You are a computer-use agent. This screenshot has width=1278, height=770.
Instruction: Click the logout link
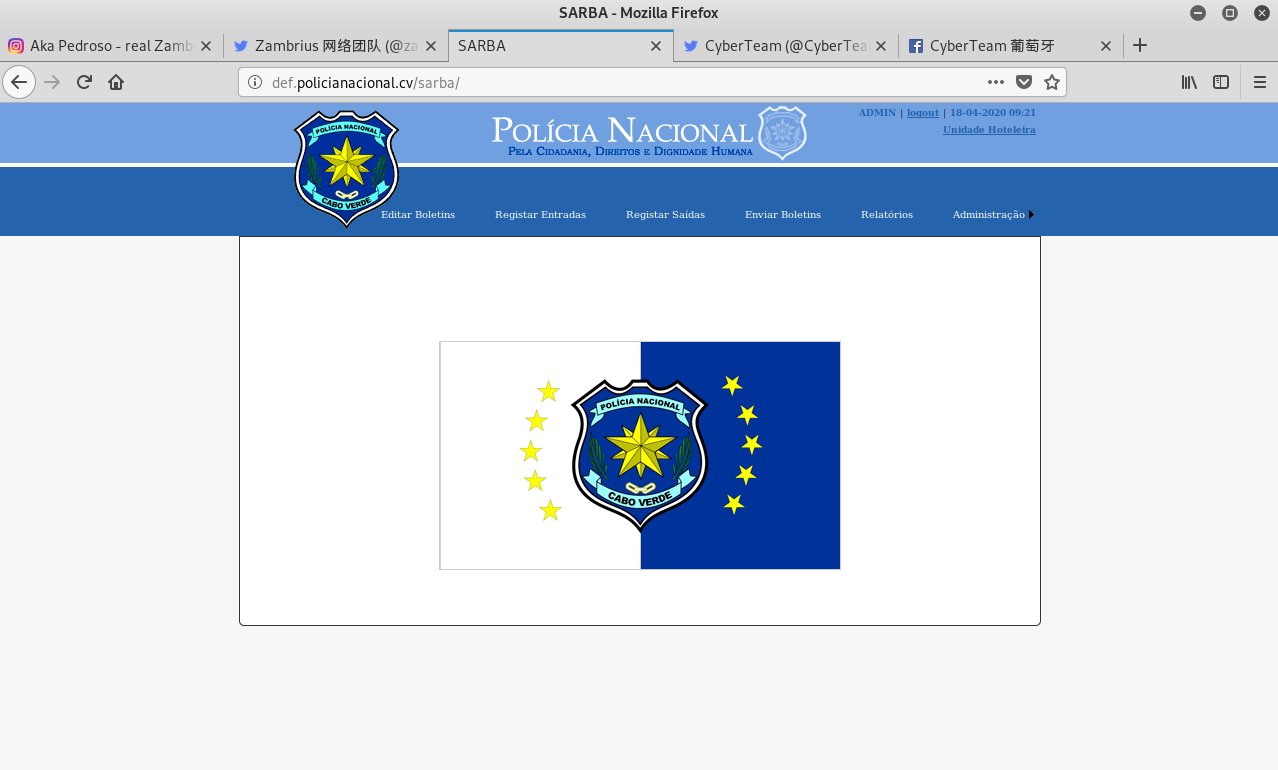(x=923, y=113)
